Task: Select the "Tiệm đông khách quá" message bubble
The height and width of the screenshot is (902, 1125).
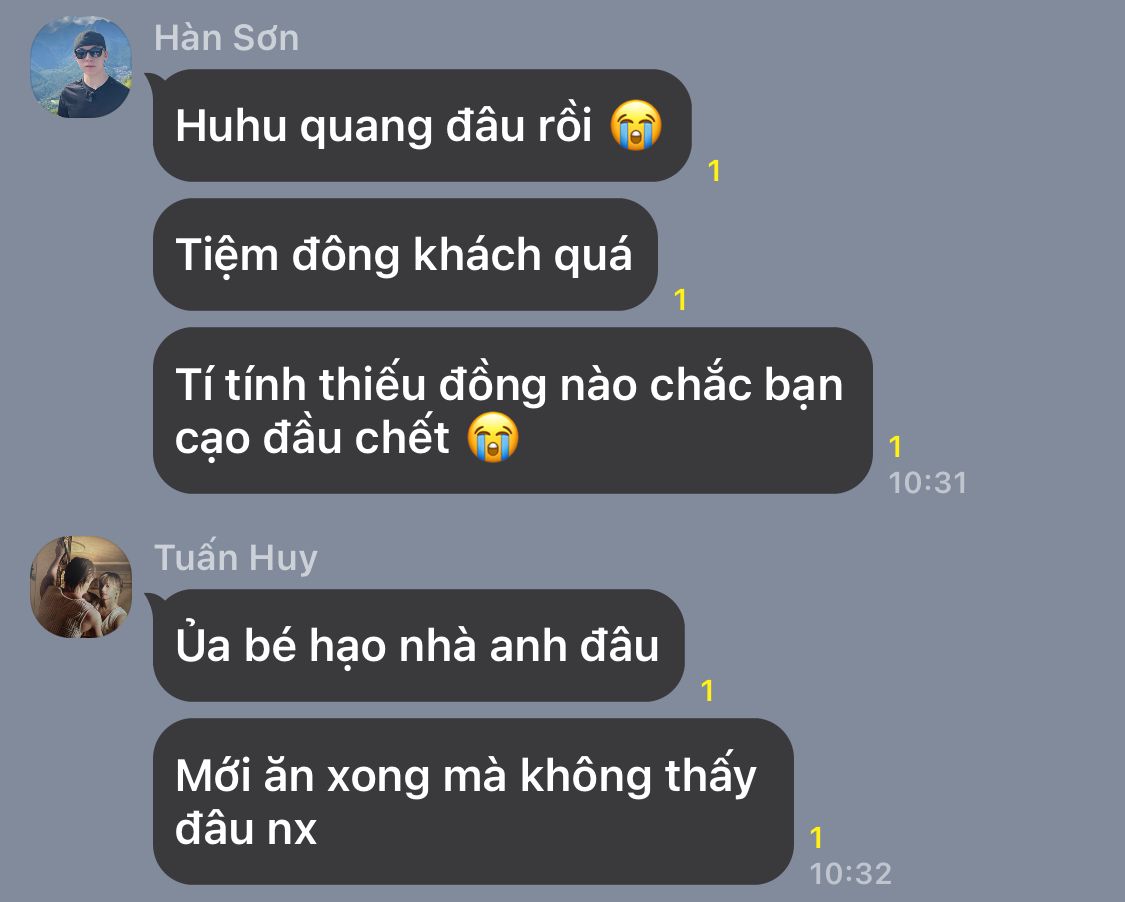Action: 405,255
